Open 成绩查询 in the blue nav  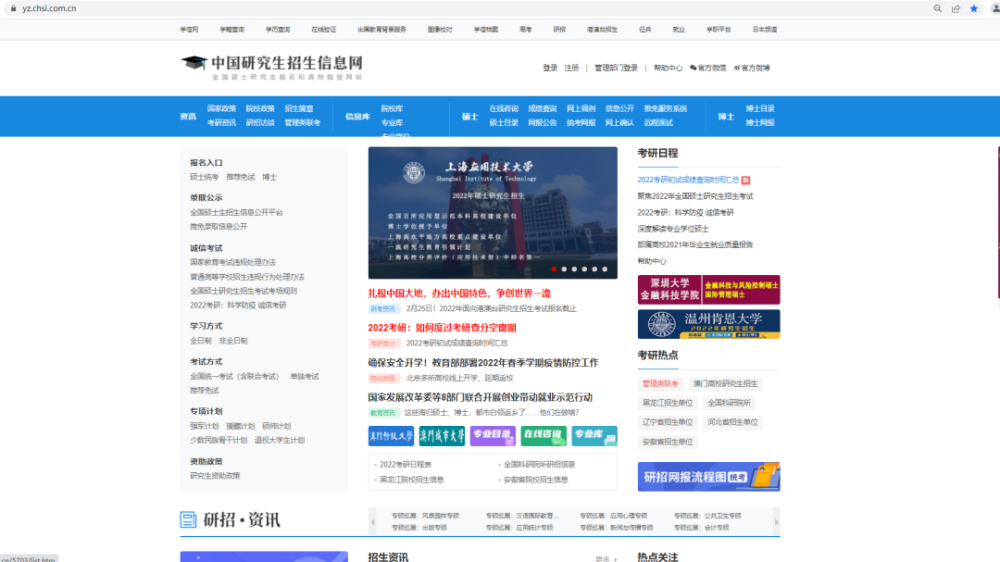click(x=542, y=108)
